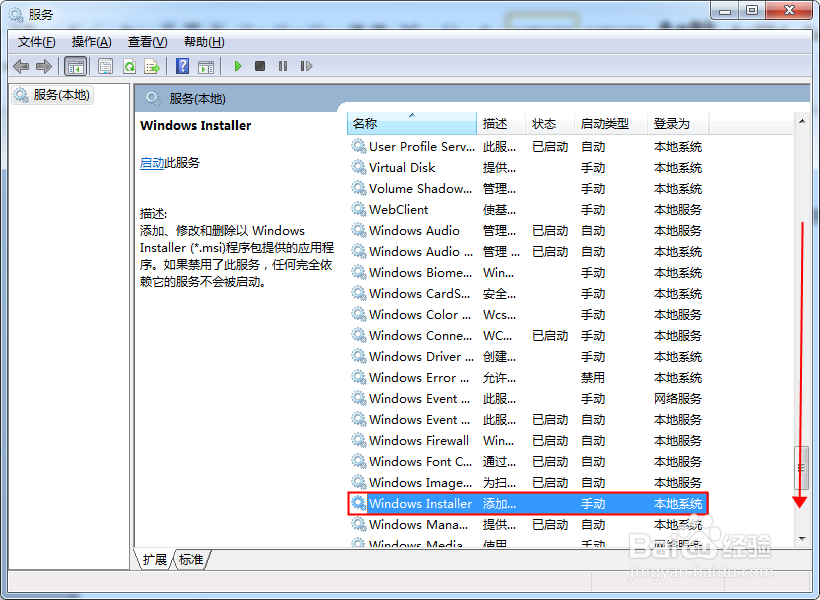Toggle the console tree visibility icon
Image resolution: width=820 pixels, height=600 pixels.
coord(75,65)
